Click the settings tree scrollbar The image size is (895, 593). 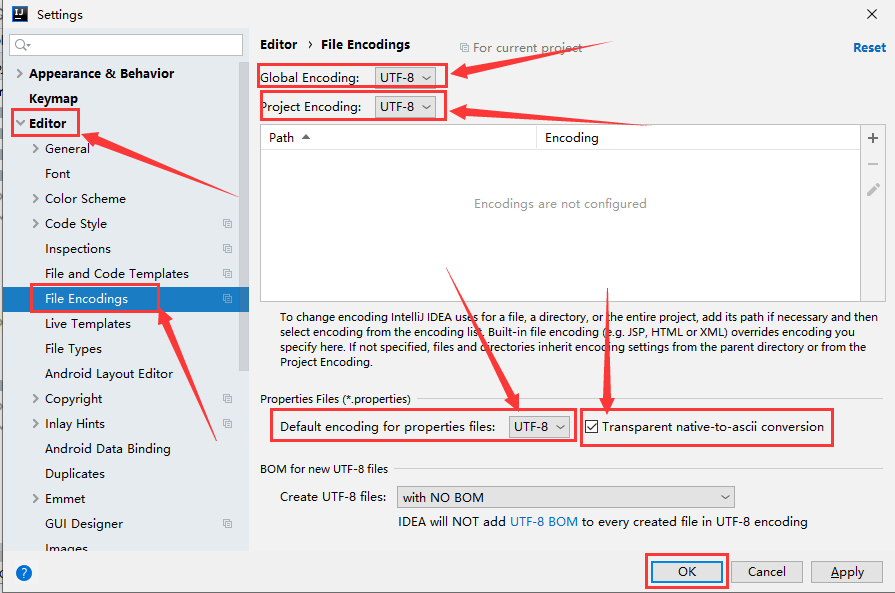pos(244,217)
